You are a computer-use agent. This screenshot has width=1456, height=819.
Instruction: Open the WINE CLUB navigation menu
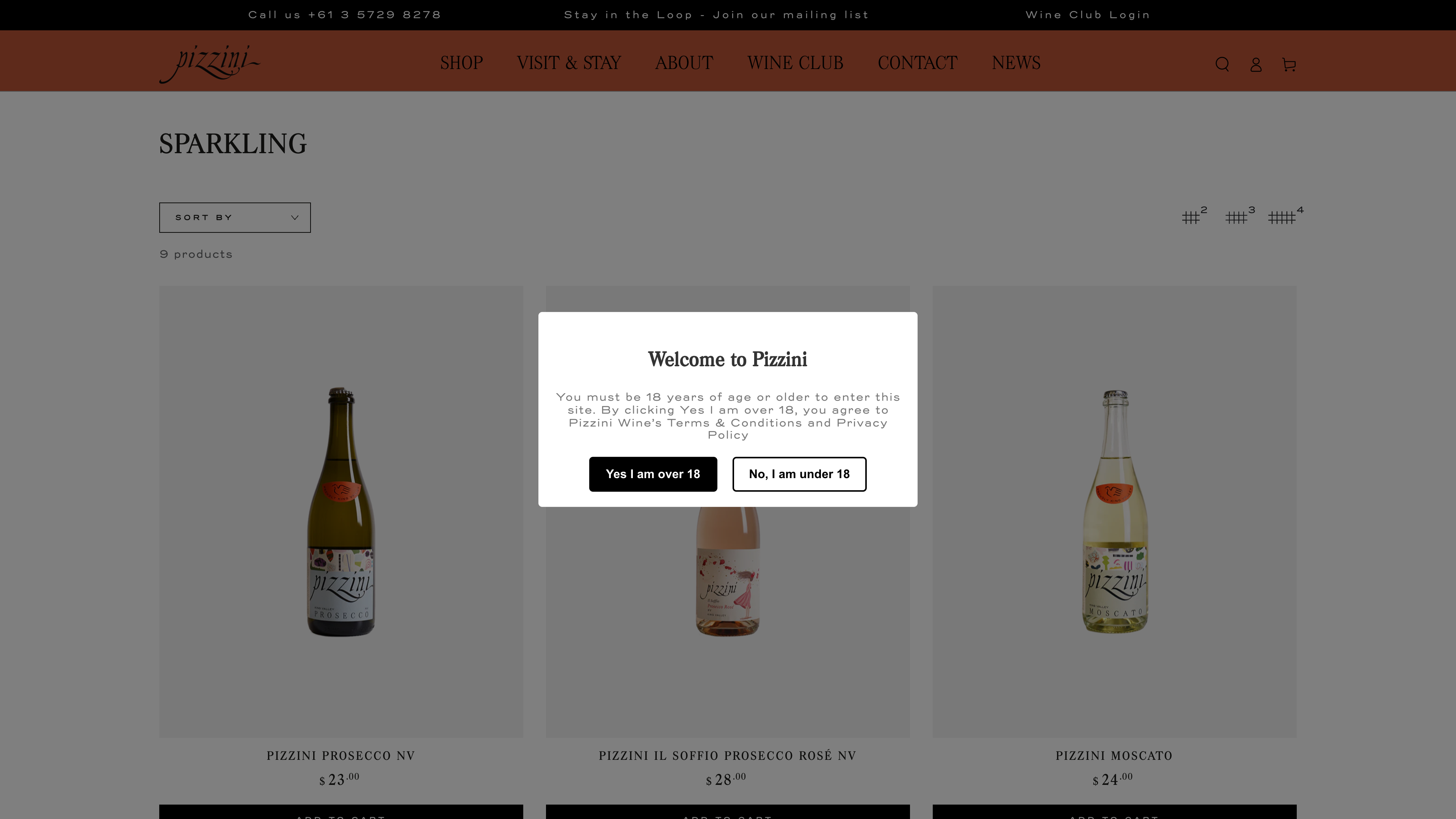(x=795, y=63)
